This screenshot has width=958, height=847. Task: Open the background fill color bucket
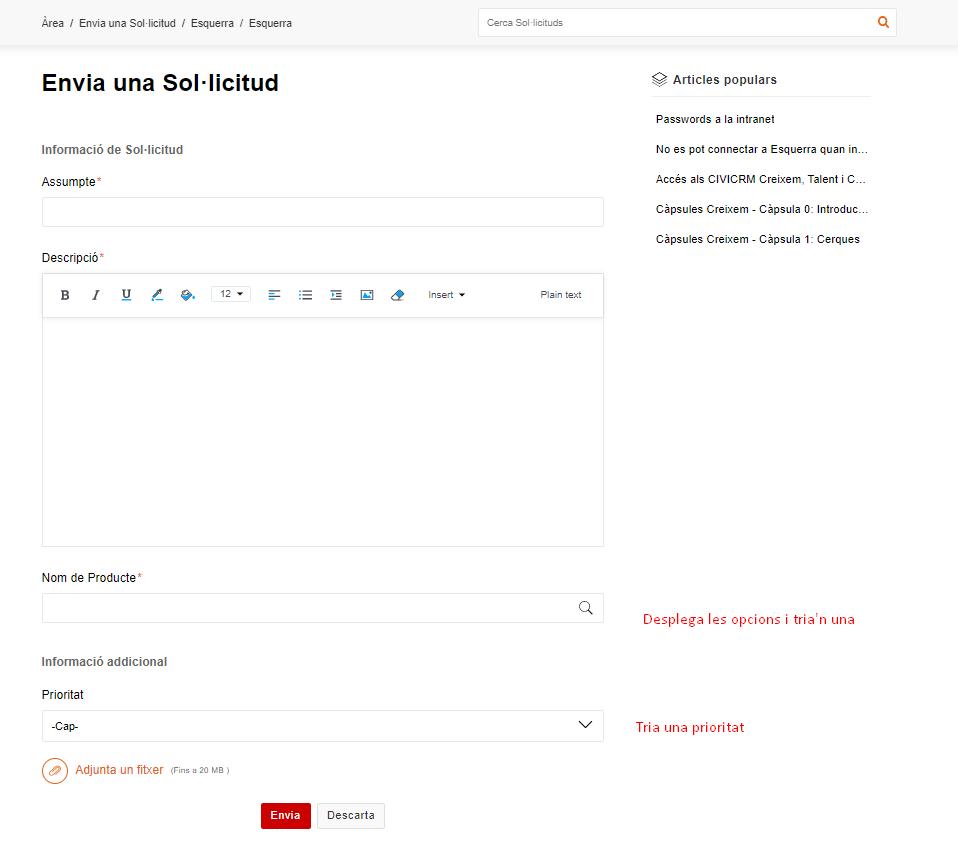coord(187,295)
